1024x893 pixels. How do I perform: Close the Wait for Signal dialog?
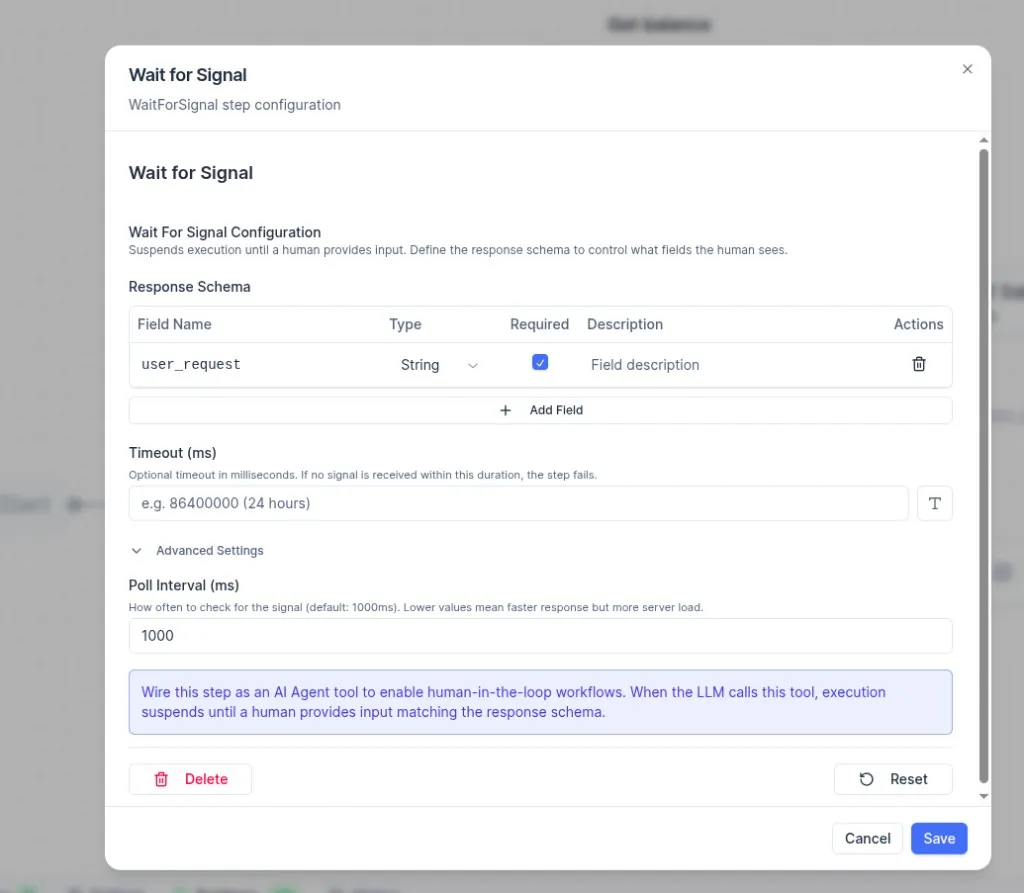click(x=966, y=69)
